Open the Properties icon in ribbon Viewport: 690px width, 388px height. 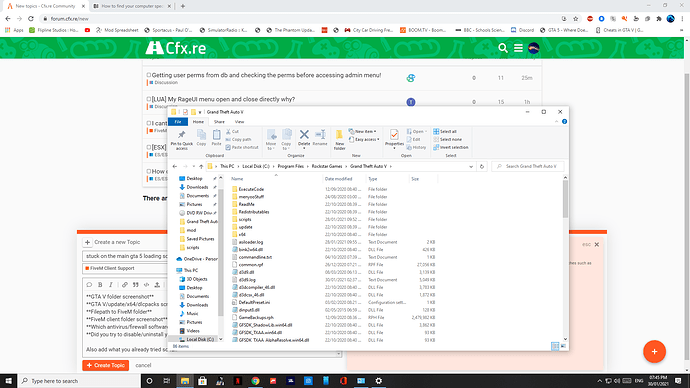coord(394,139)
